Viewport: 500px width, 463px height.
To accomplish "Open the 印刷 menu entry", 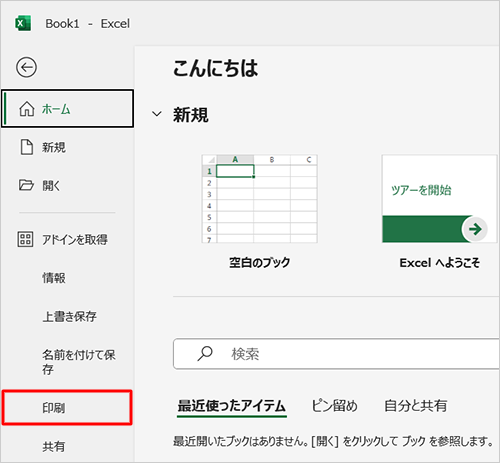I will [67, 407].
